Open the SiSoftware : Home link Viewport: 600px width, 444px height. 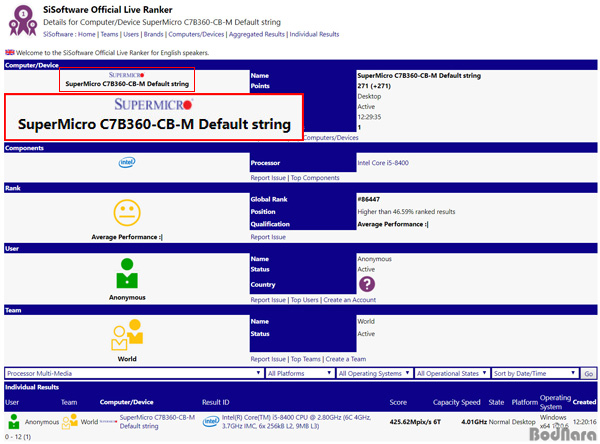coord(69,34)
